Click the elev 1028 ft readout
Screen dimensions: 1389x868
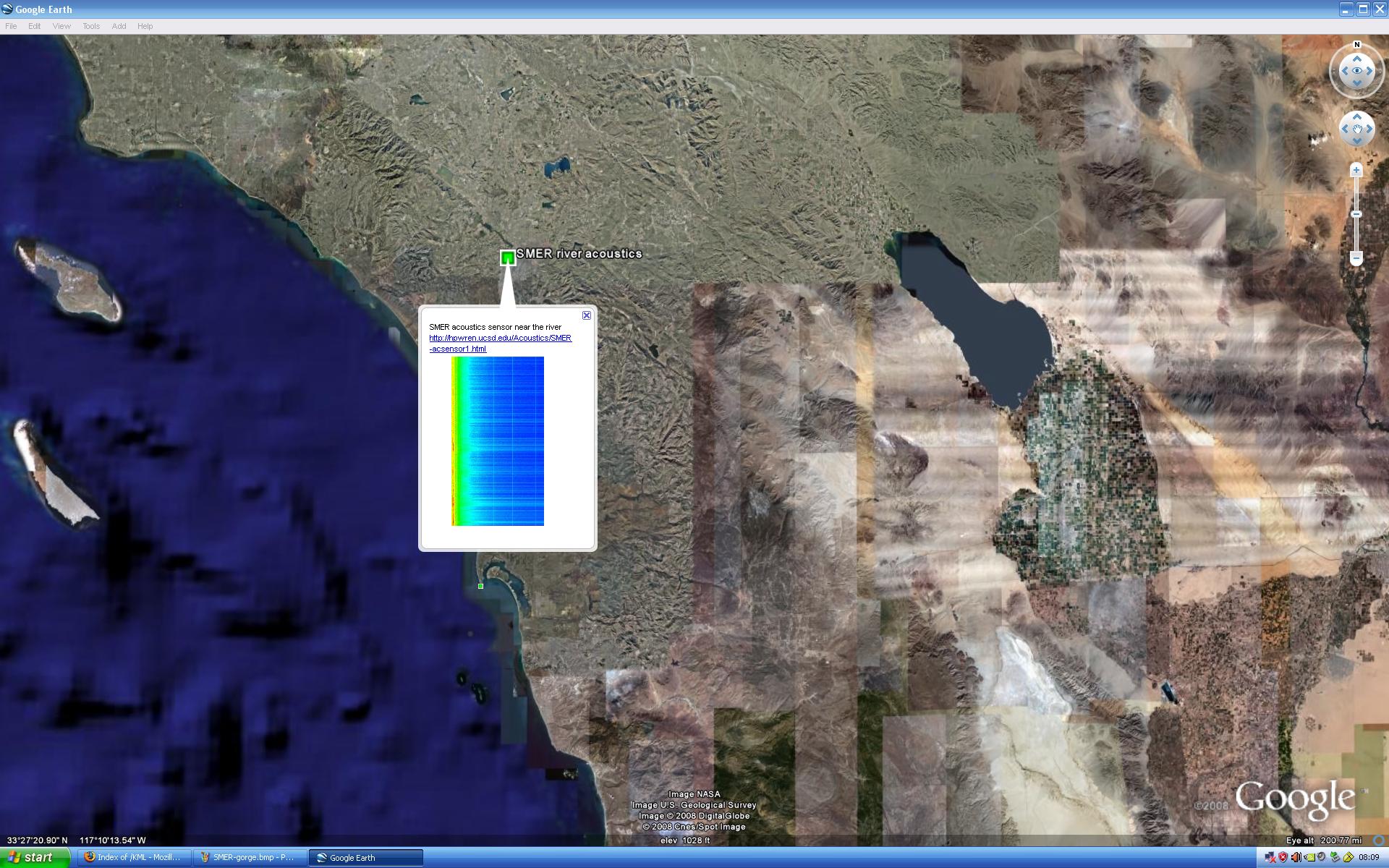[x=685, y=841]
